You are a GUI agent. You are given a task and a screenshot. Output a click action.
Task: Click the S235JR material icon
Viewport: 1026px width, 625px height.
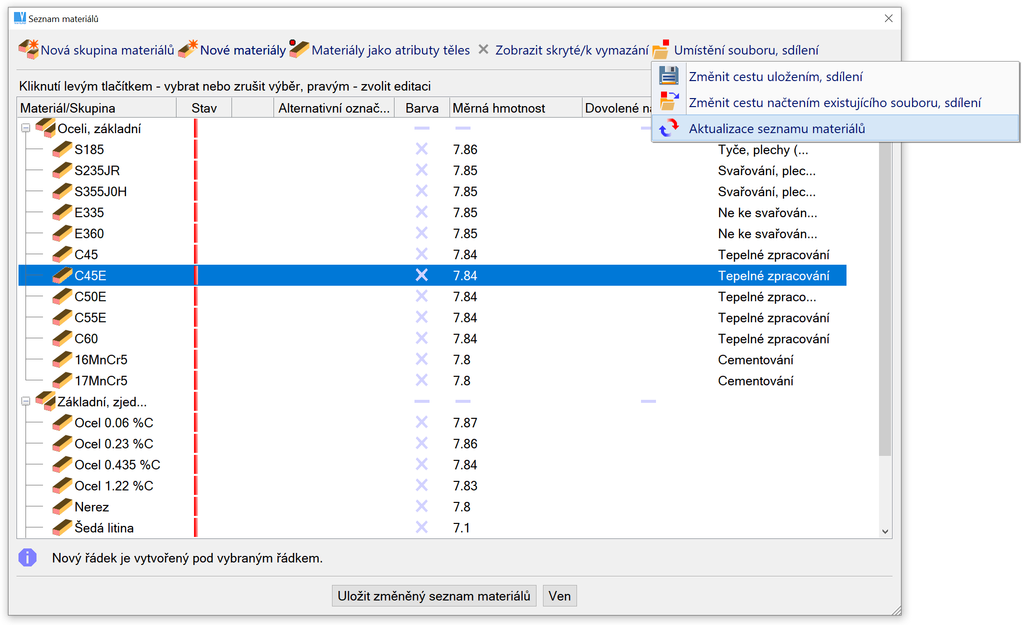coord(62,171)
